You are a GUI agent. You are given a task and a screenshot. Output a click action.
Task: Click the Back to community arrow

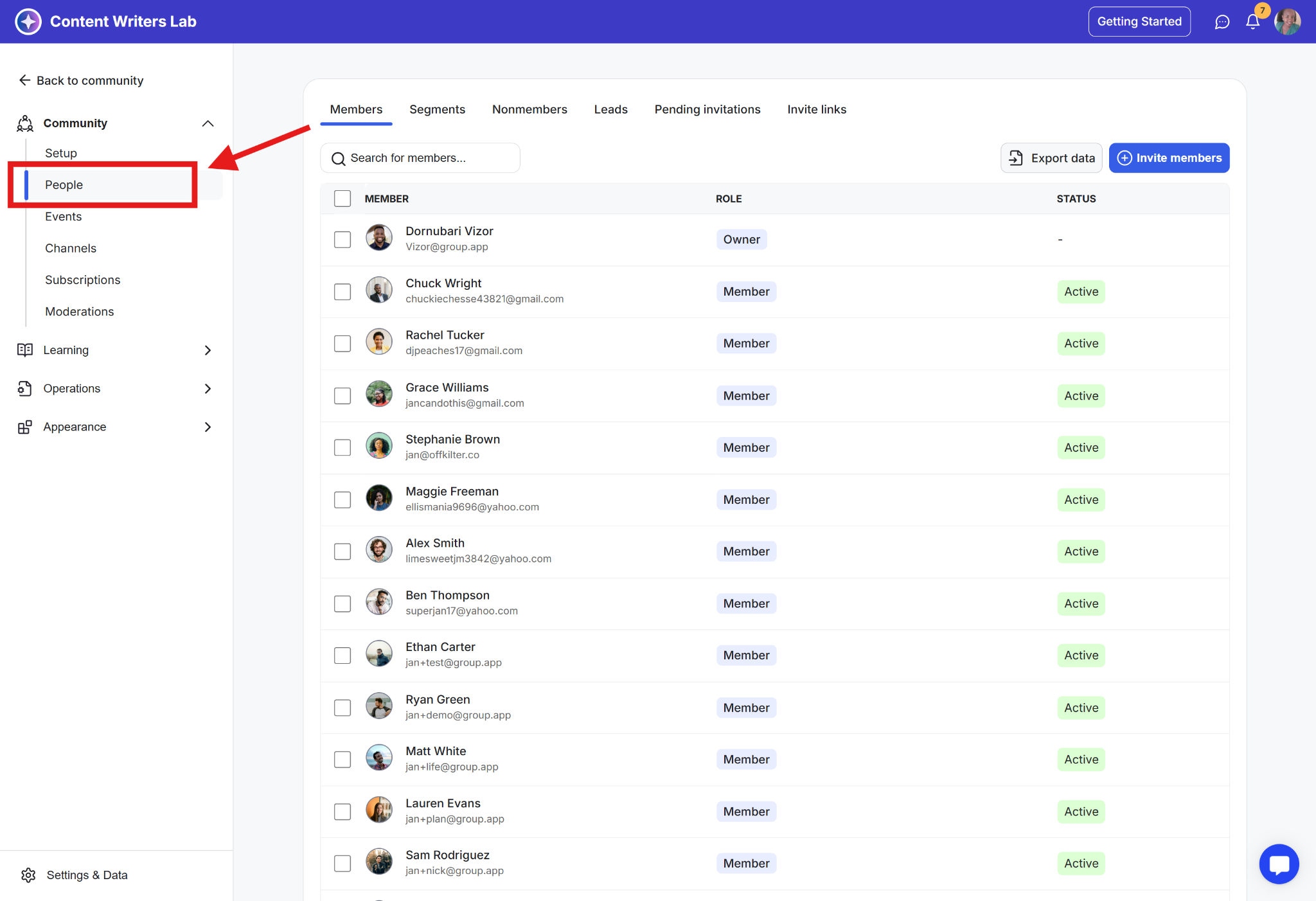(x=25, y=80)
